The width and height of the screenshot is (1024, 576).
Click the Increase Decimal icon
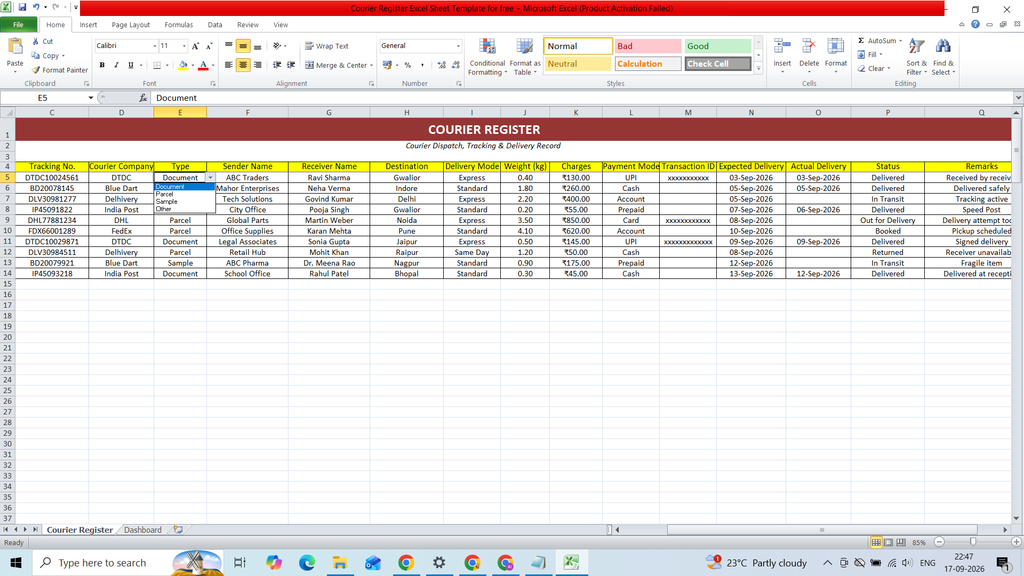point(441,65)
